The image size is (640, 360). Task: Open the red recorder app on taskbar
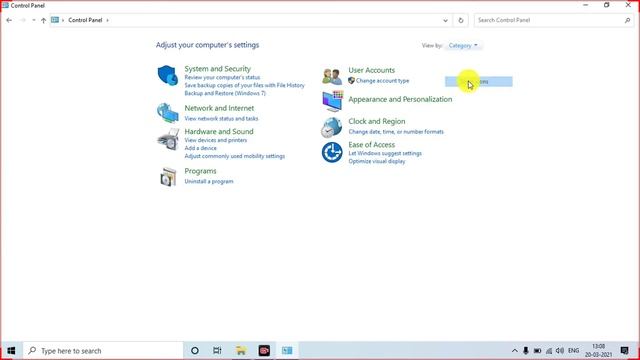[264, 351]
